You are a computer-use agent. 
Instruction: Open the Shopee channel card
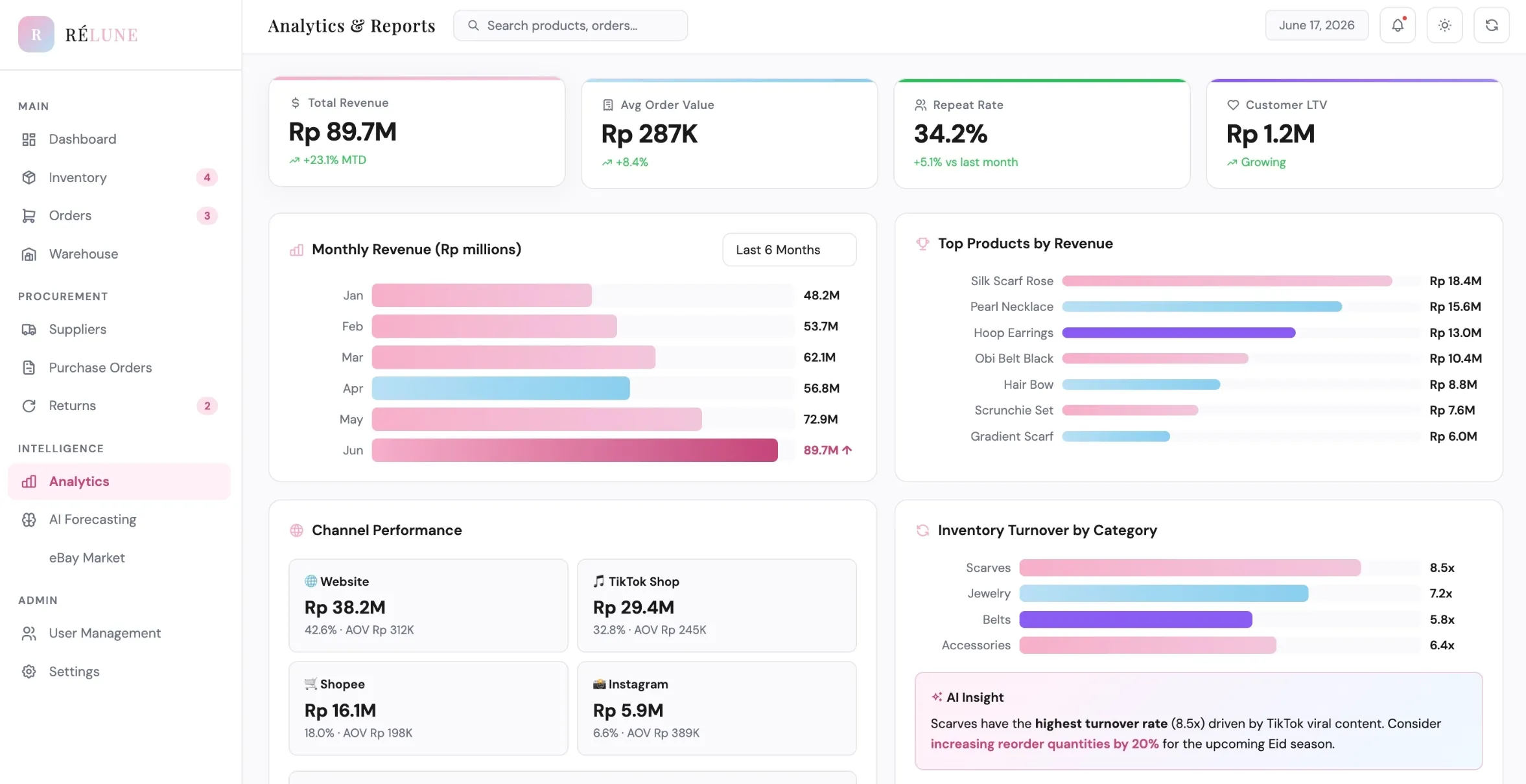point(428,708)
